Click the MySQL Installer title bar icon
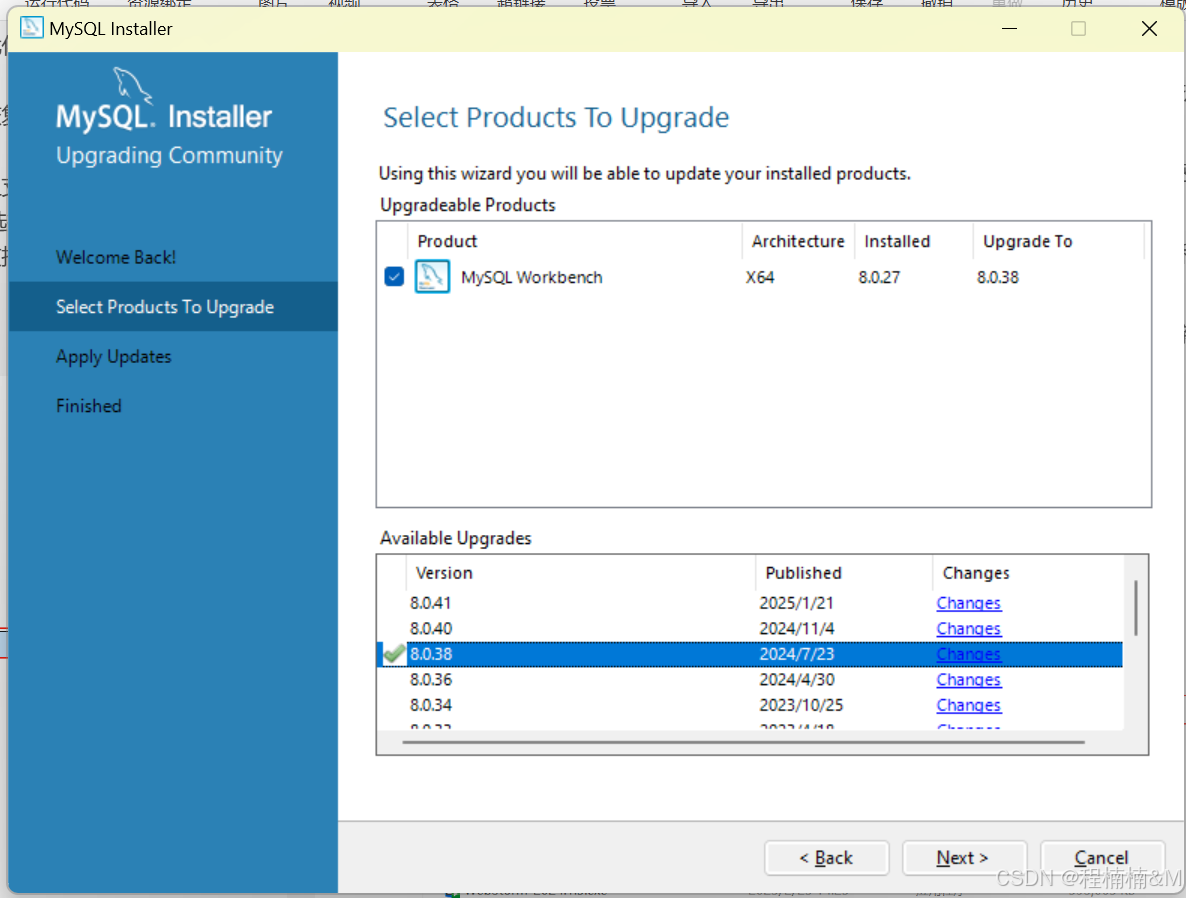This screenshot has height=898, width=1186. (32, 28)
